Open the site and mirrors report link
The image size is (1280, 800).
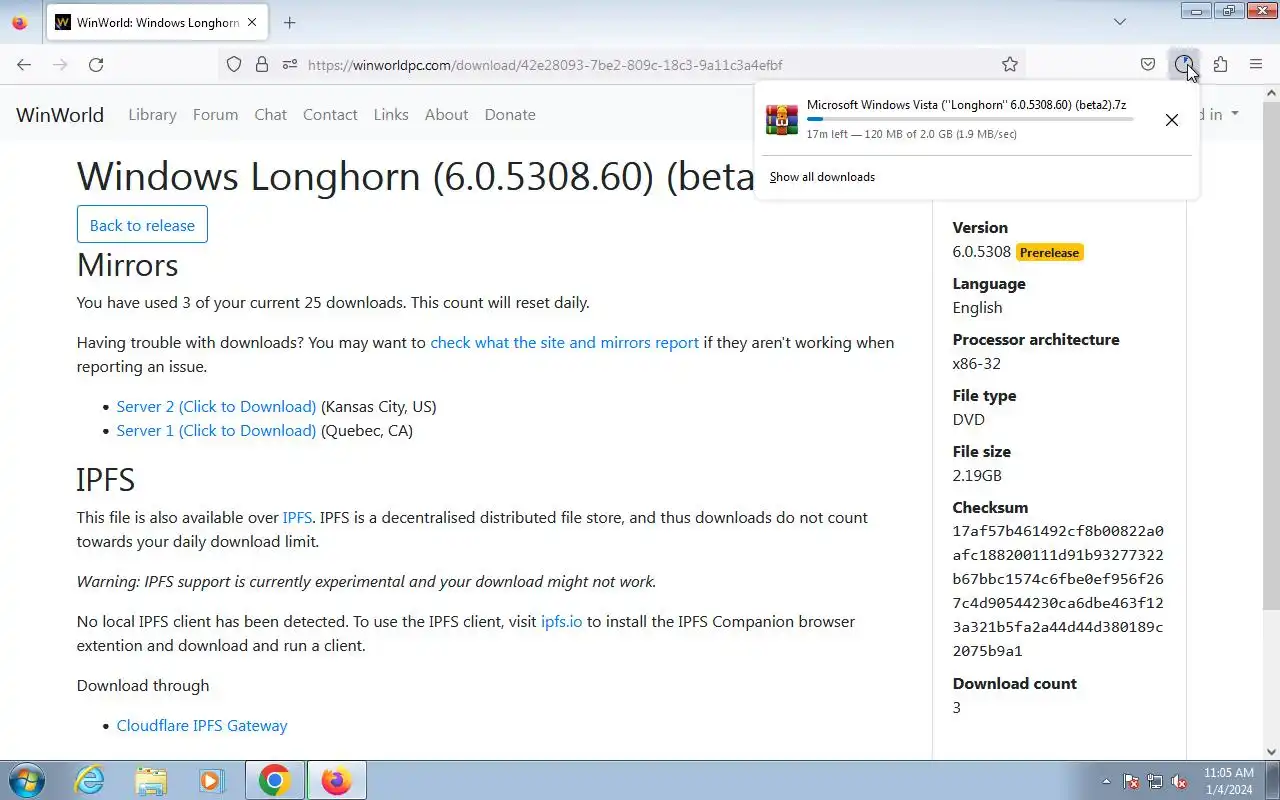564,342
